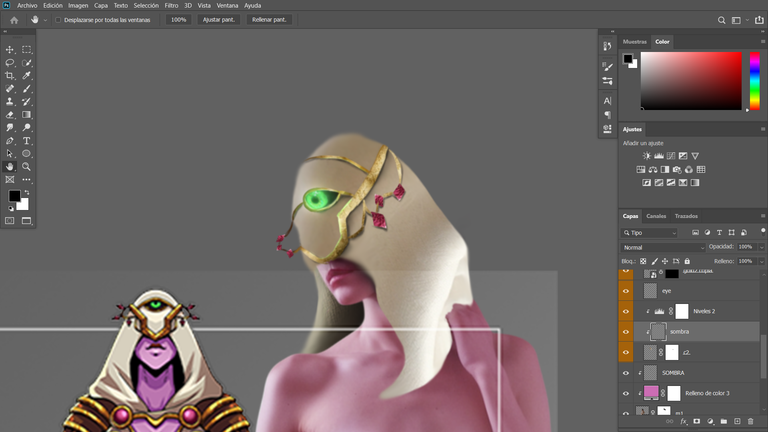Open the Ajustes panel menu
The height and width of the screenshot is (432, 768).
[763, 129]
